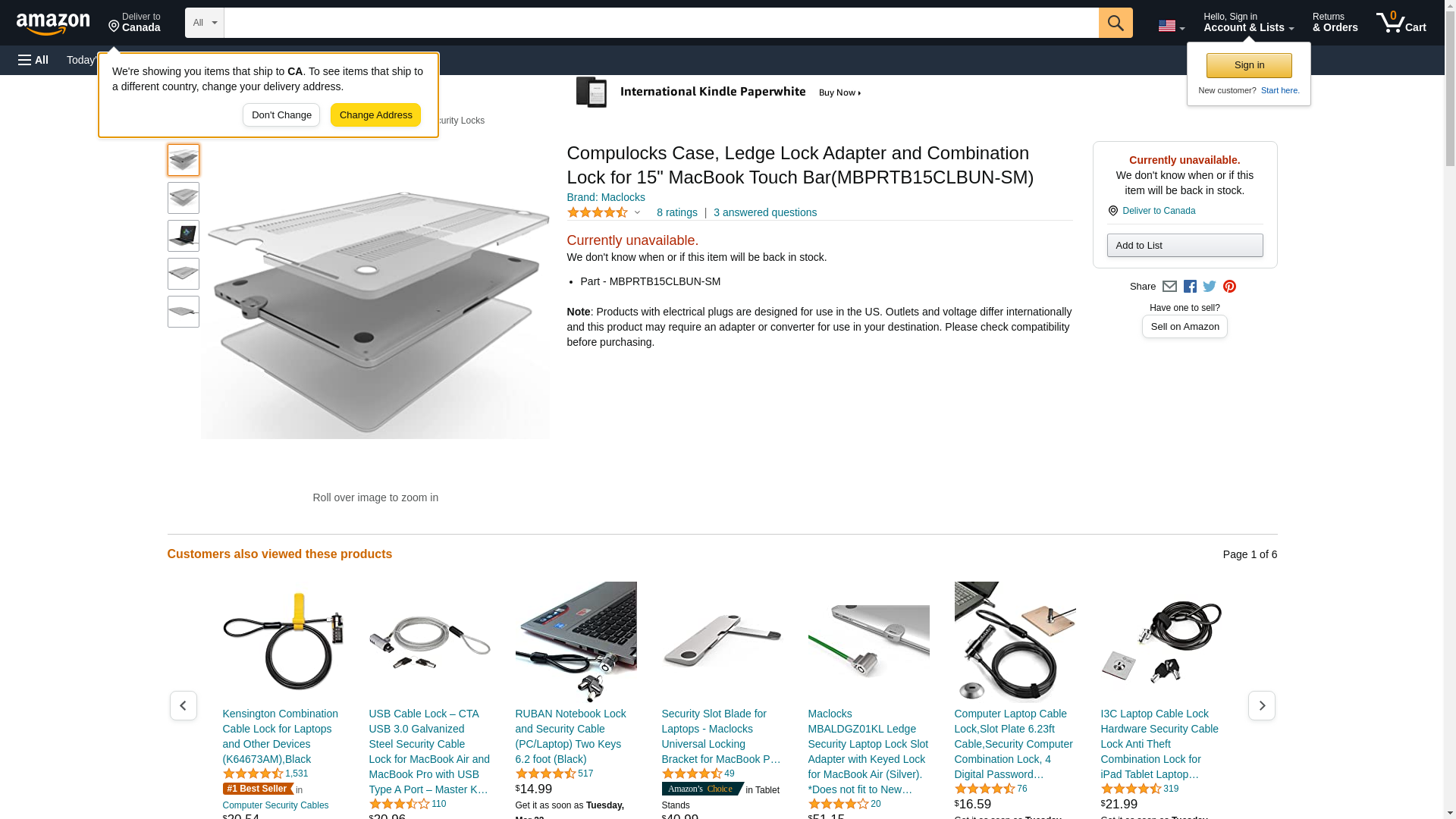Go back with carousel left arrow
This screenshot has width=1456, height=819.
click(183, 705)
